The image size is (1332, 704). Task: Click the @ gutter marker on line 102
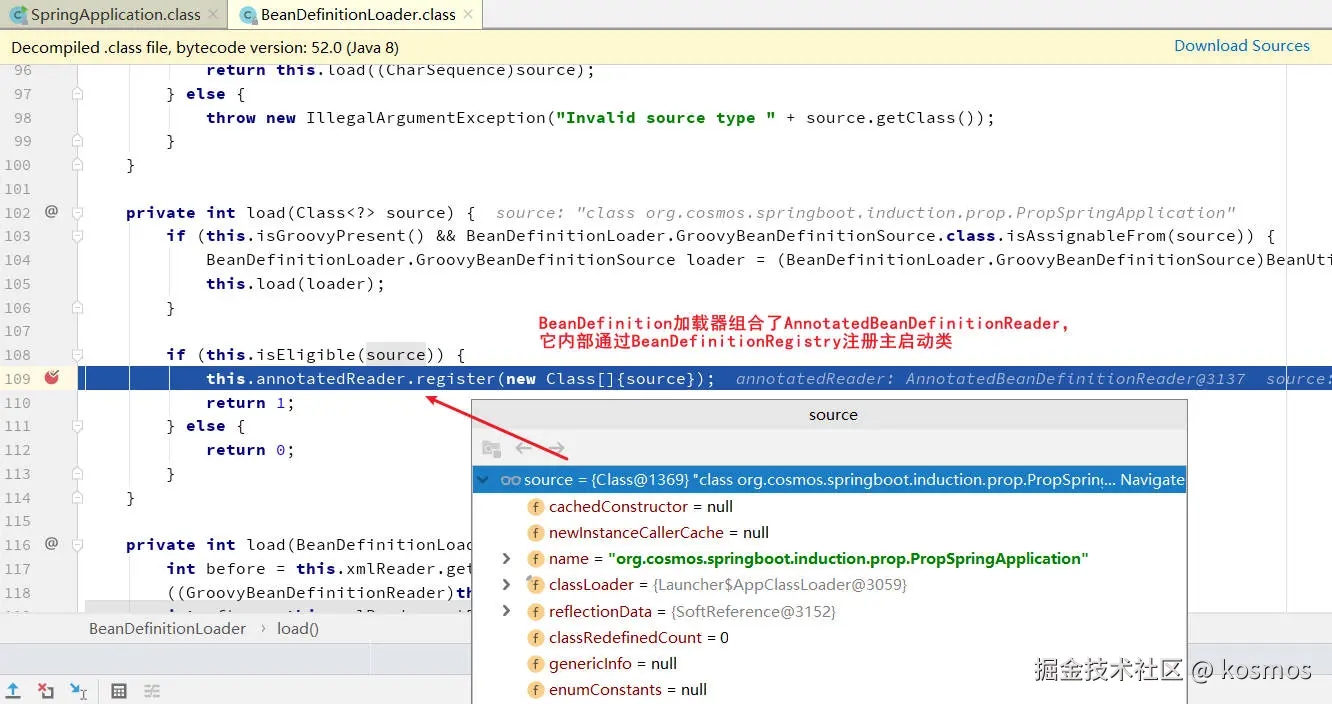51,212
